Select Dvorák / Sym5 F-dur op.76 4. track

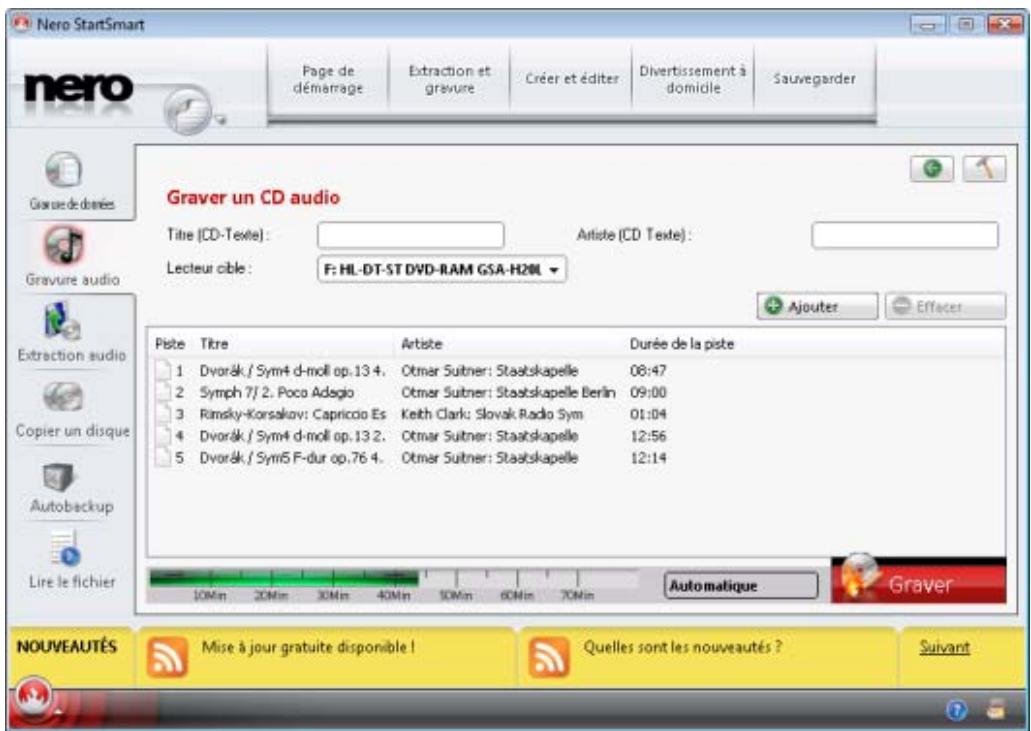[292, 458]
